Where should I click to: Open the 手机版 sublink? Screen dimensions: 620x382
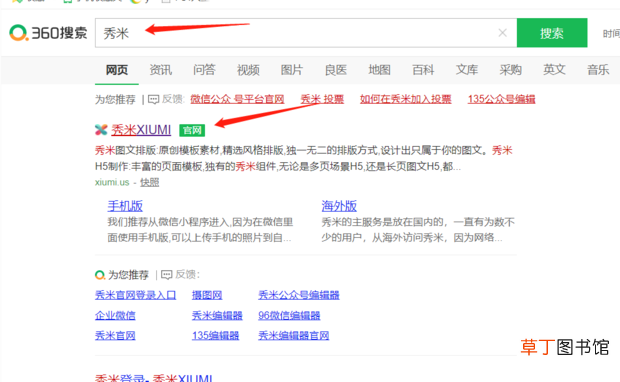click(x=125, y=206)
